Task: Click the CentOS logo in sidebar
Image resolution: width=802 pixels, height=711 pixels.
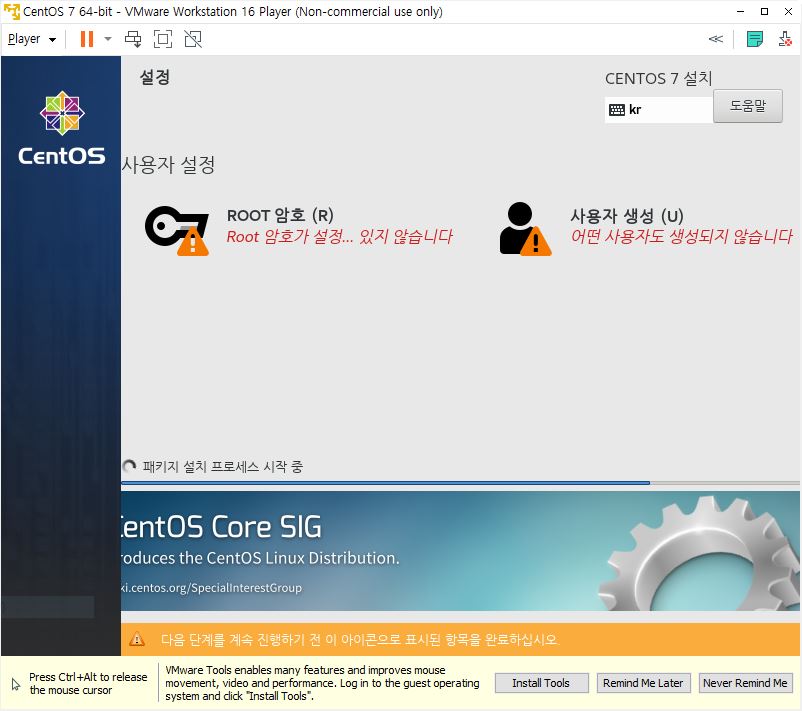Action: 62,128
